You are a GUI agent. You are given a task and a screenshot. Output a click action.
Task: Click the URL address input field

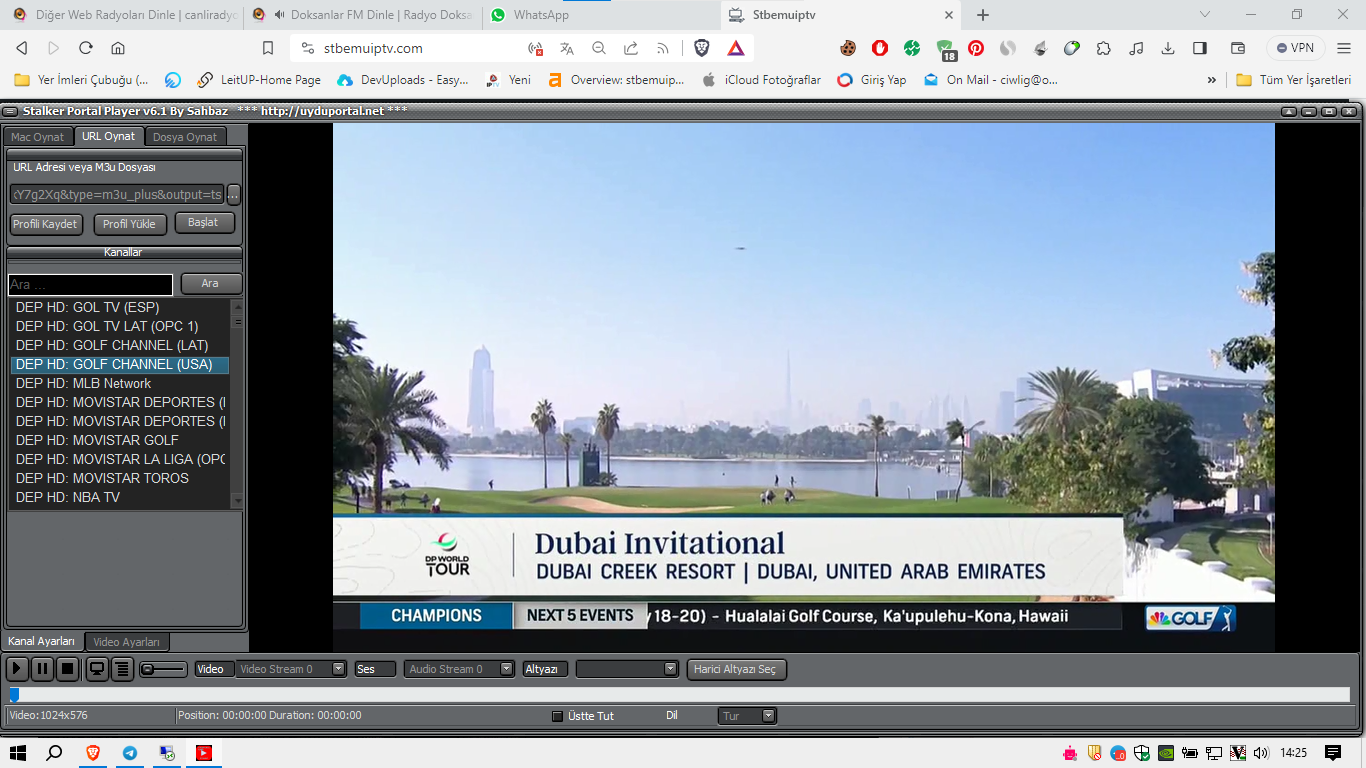[116, 194]
